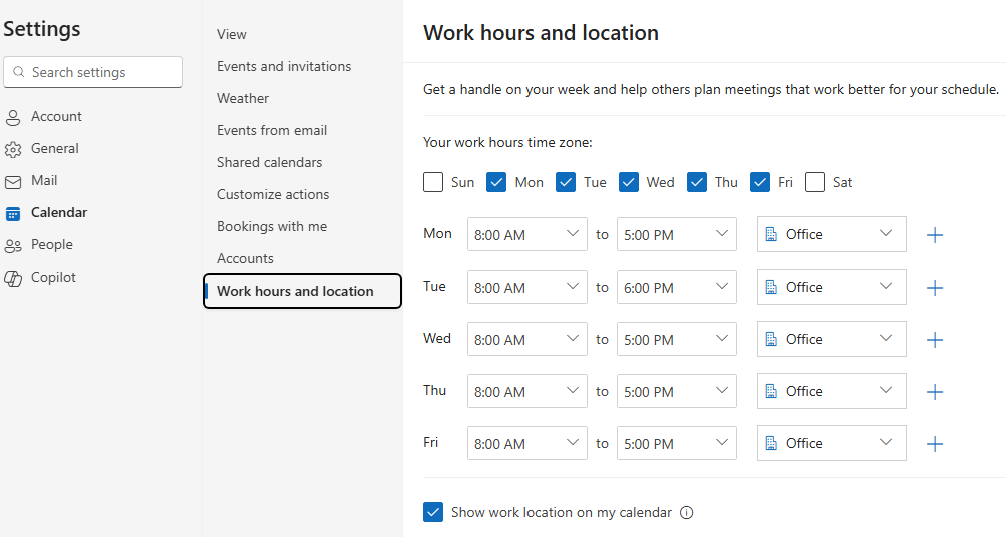
Task: Open the calendar Accounts settings
Action: click(245, 259)
